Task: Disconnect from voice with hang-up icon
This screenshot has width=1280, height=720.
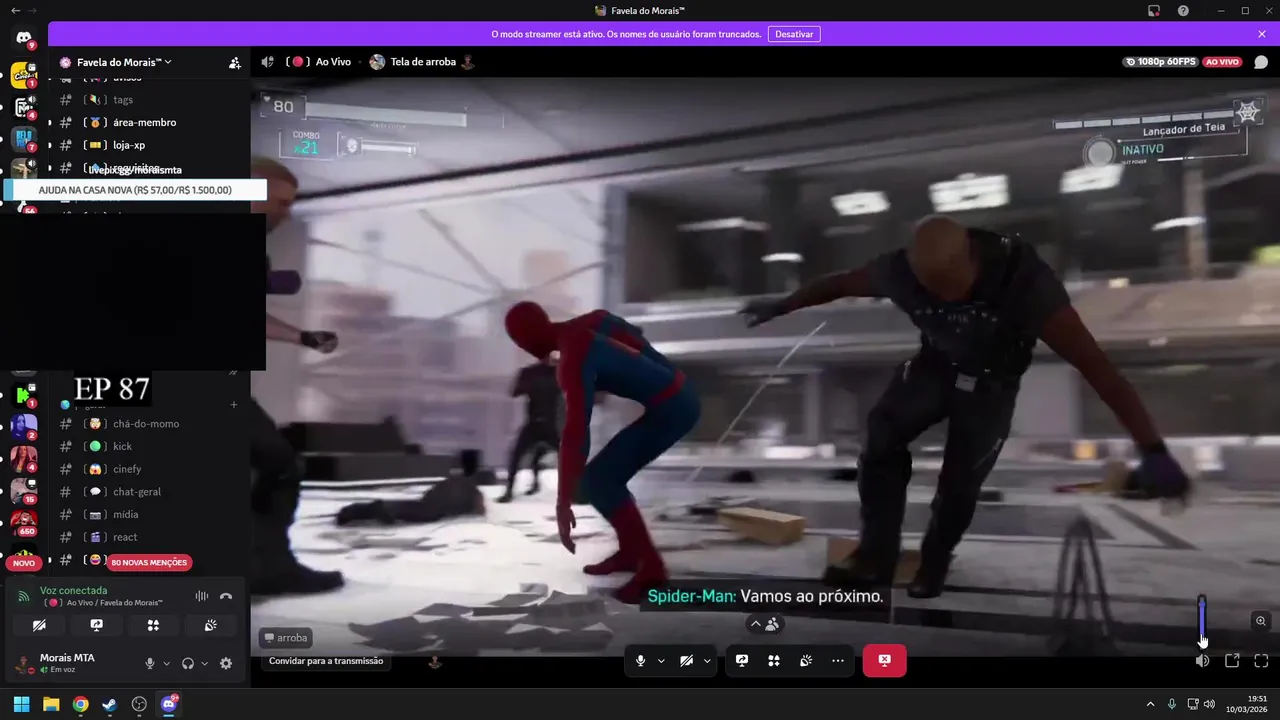Action: click(x=226, y=596)
